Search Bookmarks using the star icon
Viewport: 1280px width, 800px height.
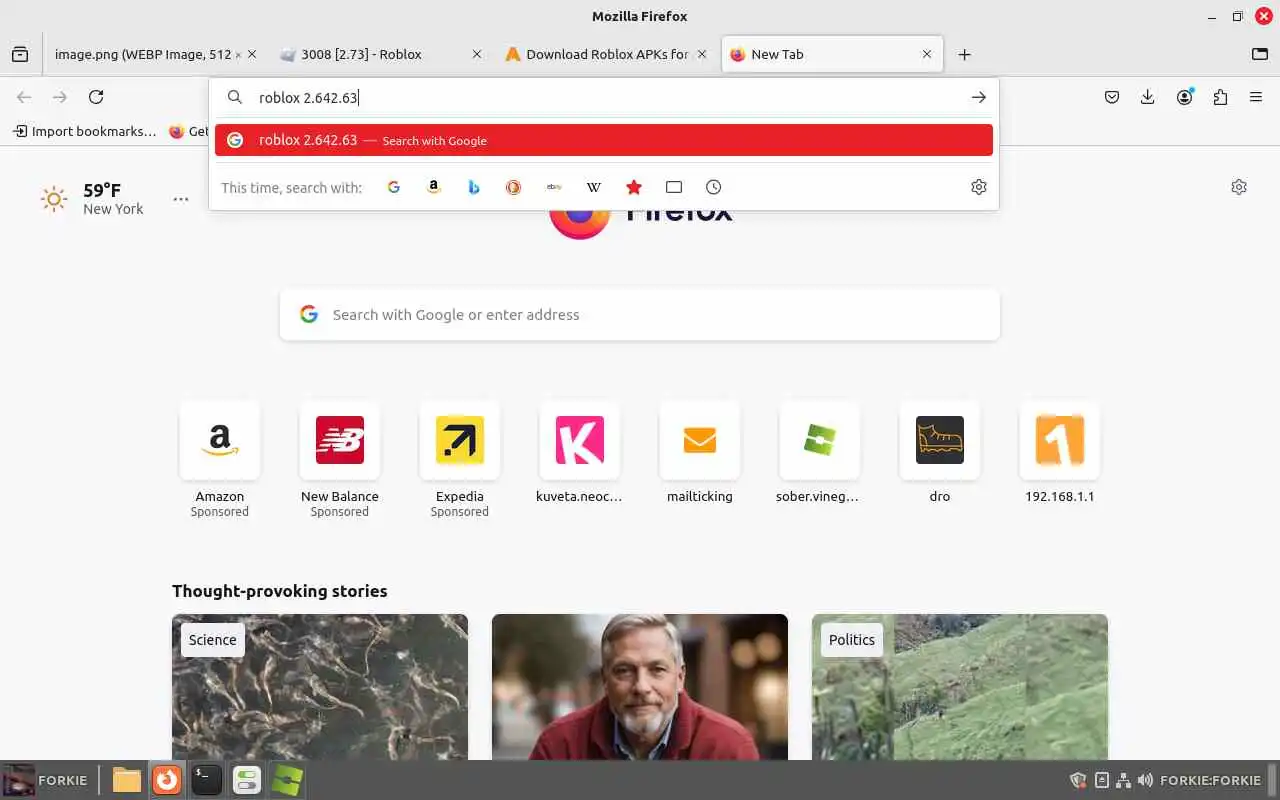[x=634, y=187]
